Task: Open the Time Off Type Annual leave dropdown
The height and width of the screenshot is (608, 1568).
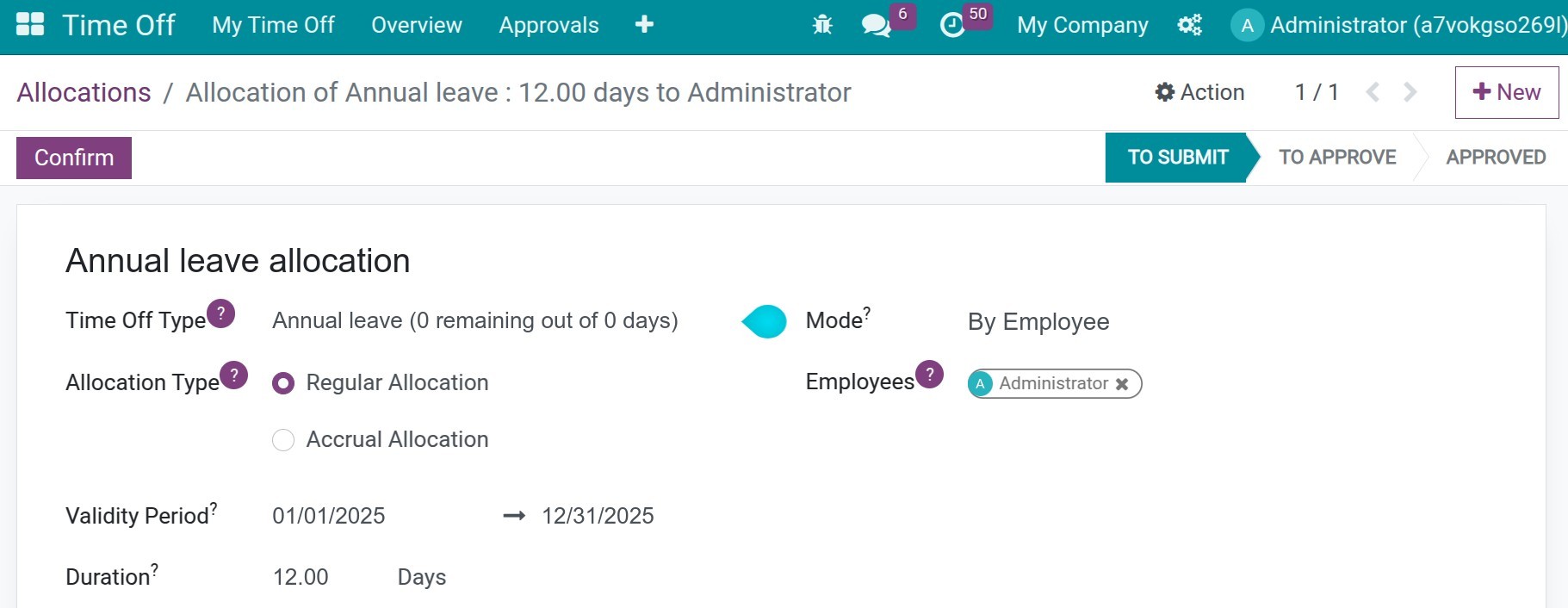Action: click(x=475, y=320)
